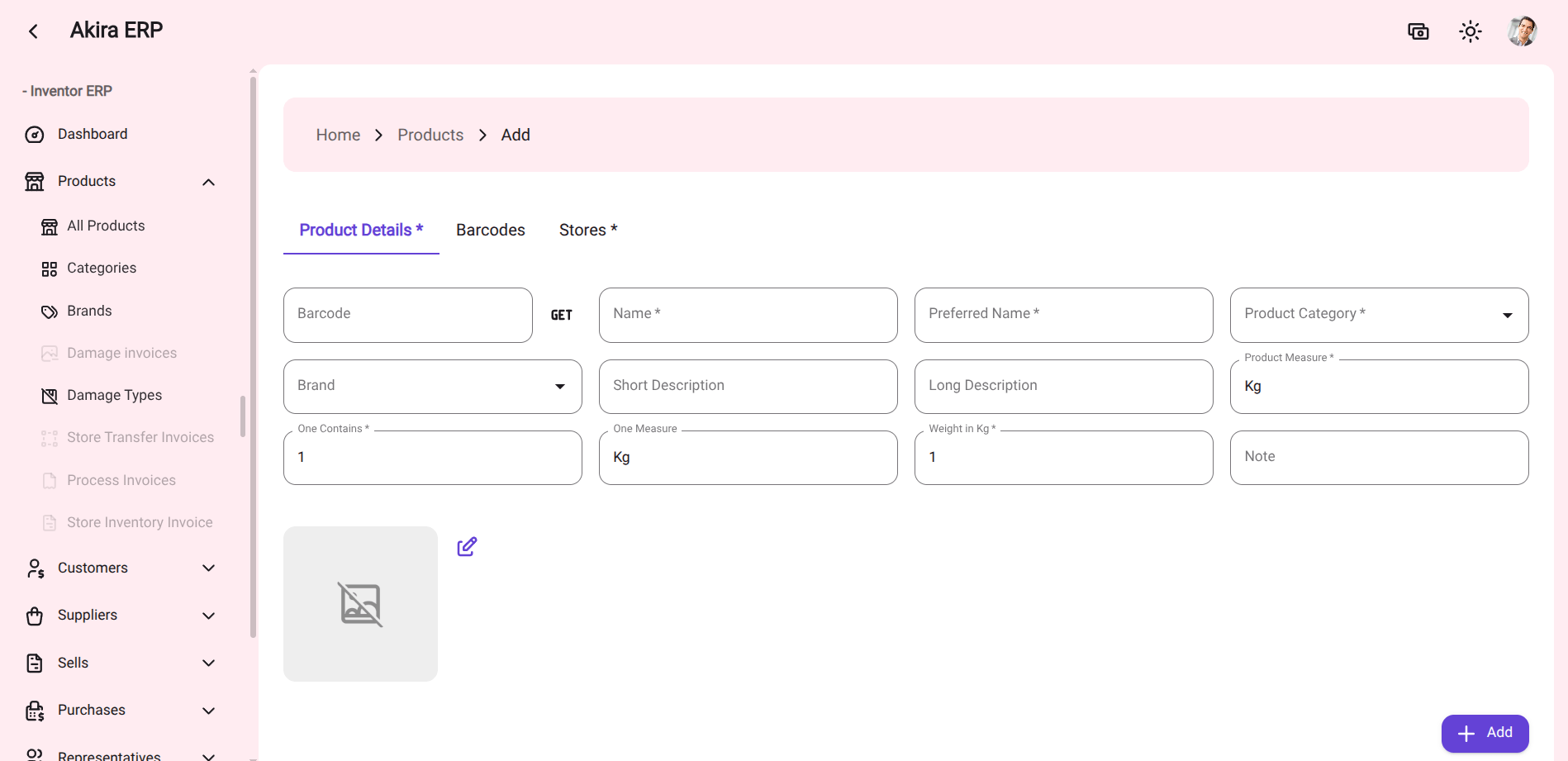Go to Products in breadcrumb

(430, 135)
